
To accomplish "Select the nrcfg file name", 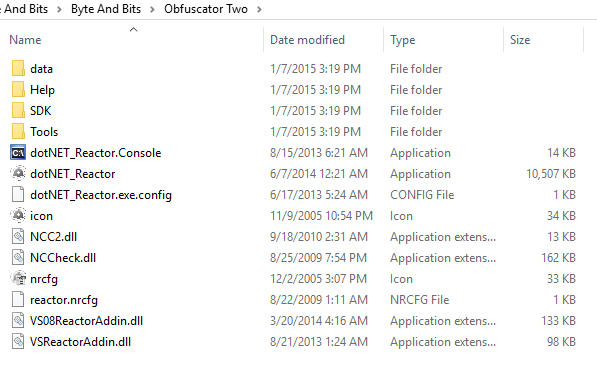I will click(x=44, y=279).
